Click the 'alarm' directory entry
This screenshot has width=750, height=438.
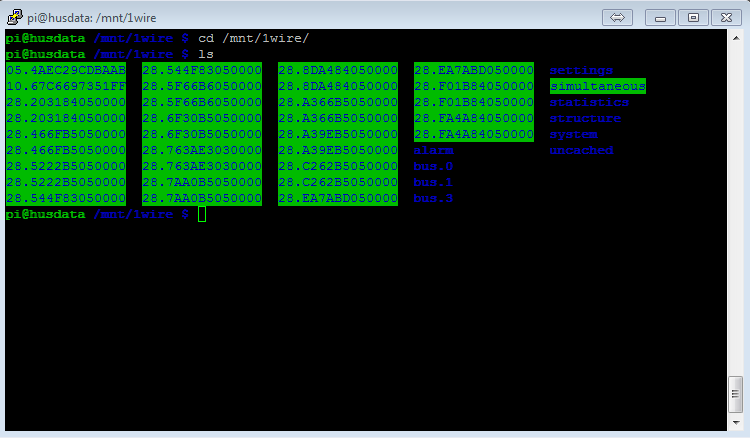433,150
